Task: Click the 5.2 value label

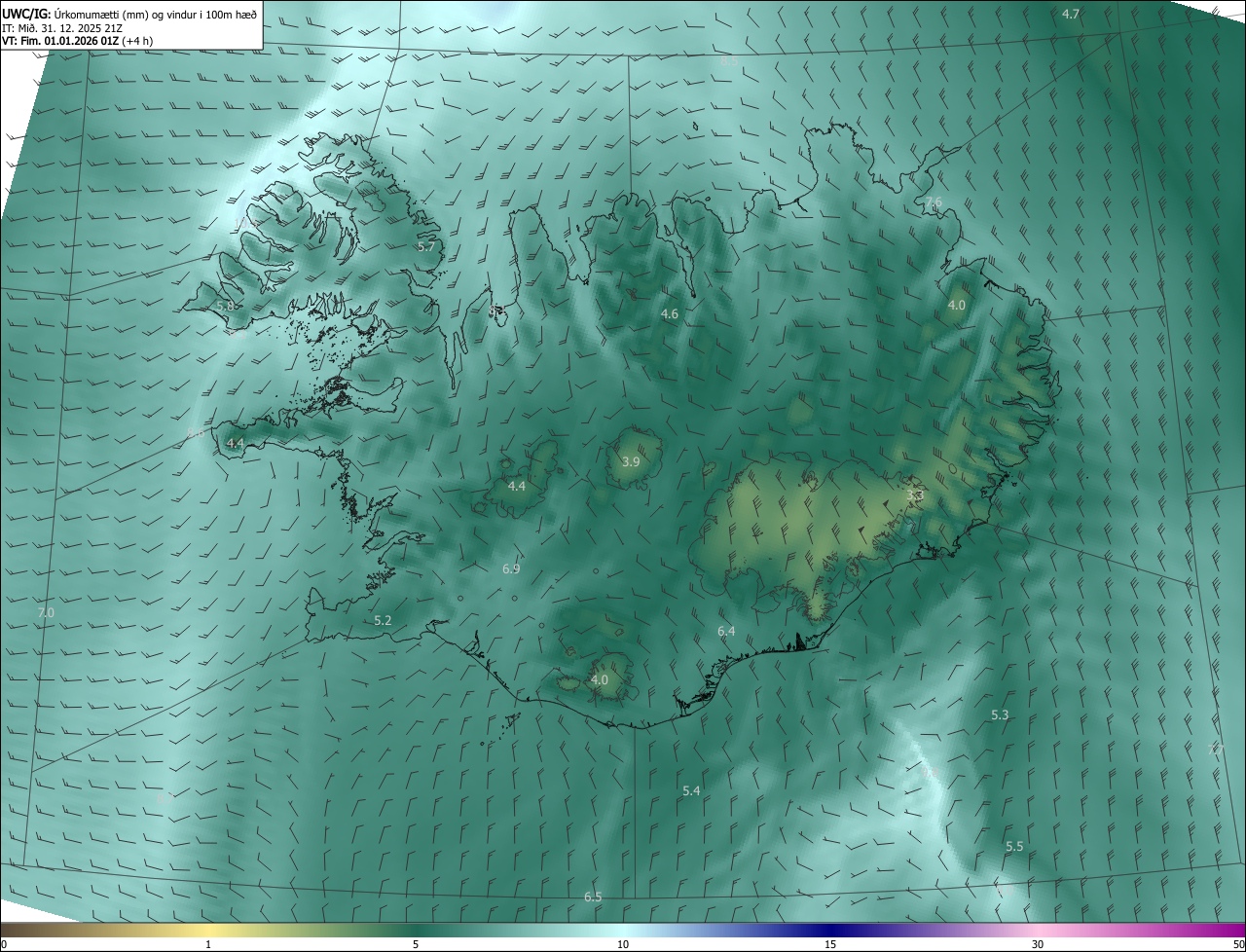Action: pos(383,620)
